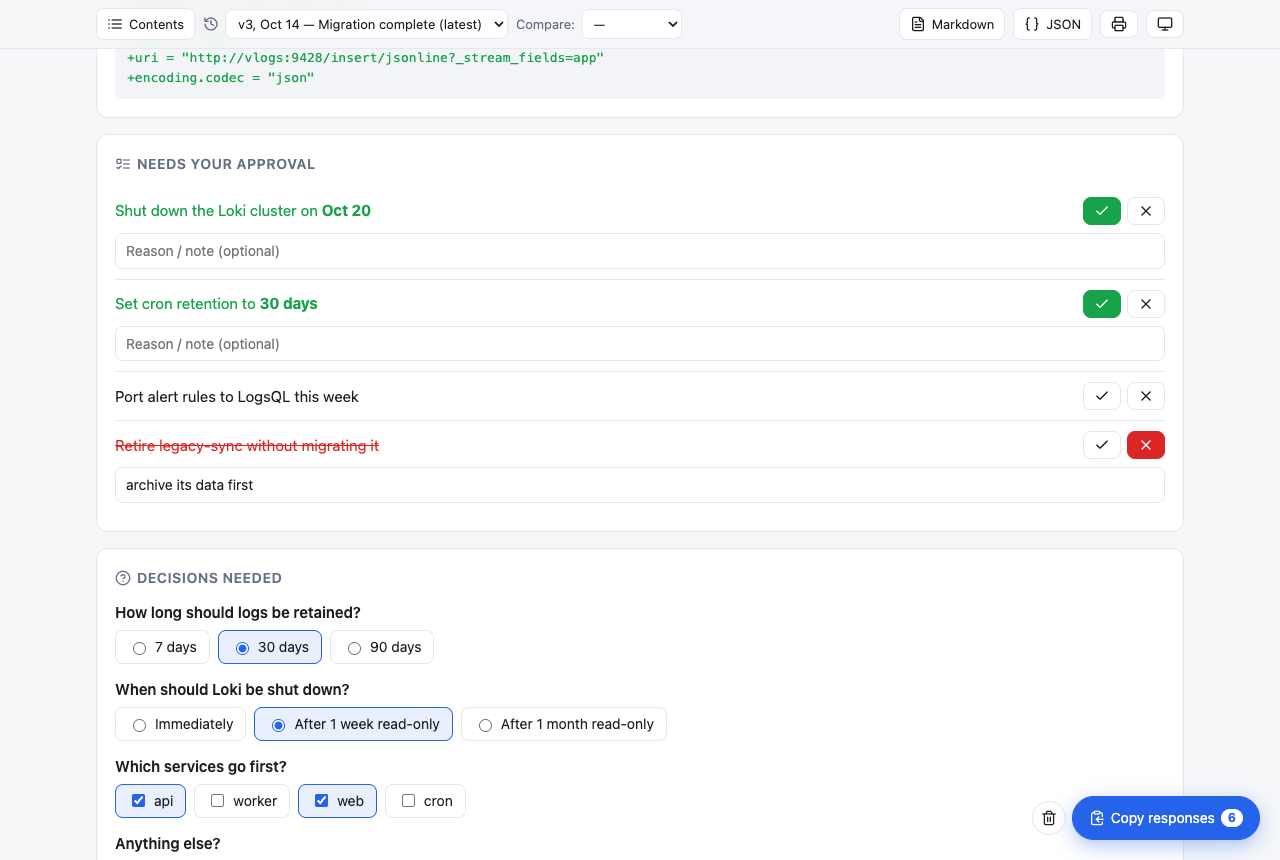Export the document as JSON
The height and width of the screenshot is (860, 1280).
click(1052, 24)
